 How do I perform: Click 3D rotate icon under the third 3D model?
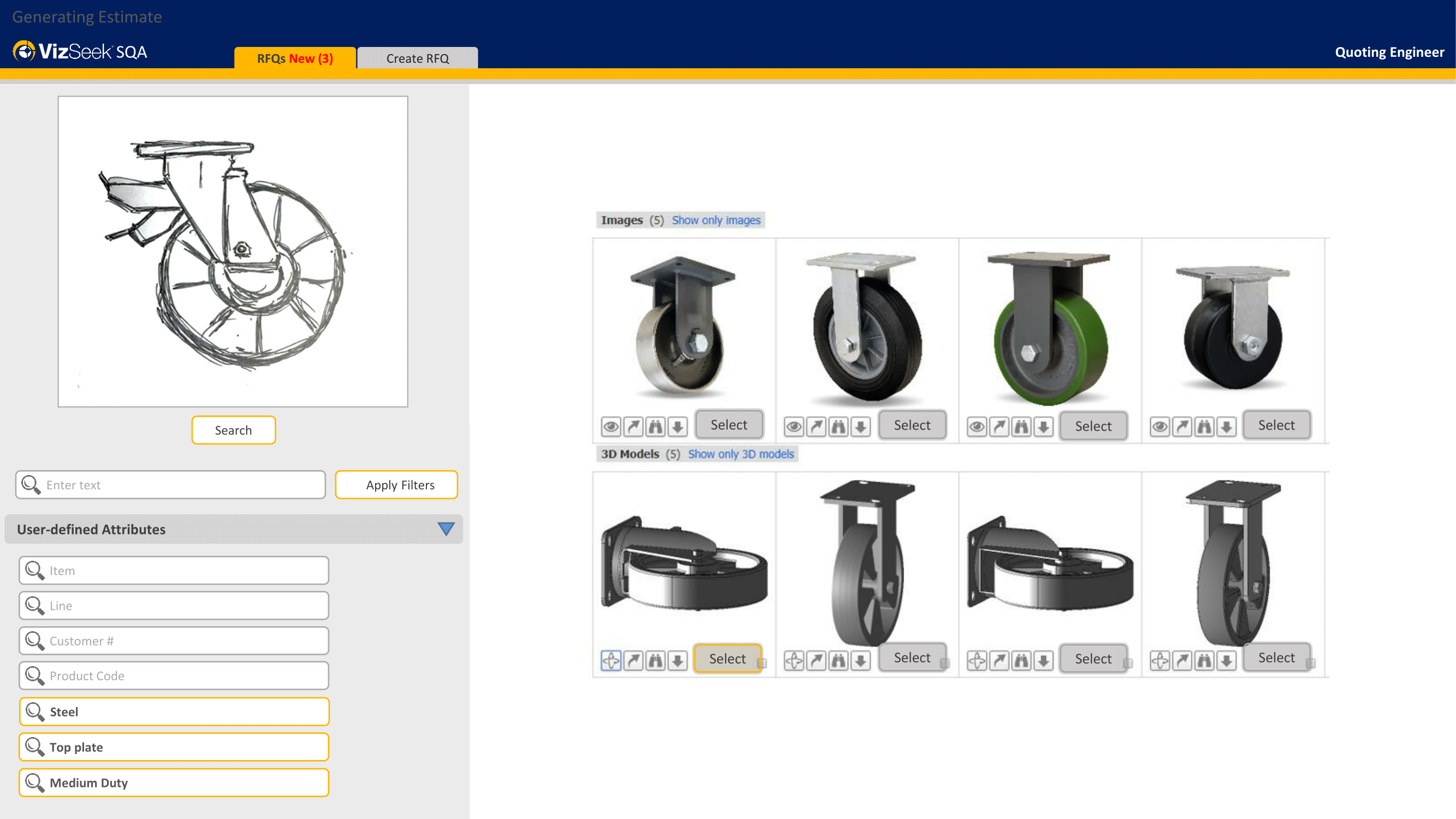(977, 660)
